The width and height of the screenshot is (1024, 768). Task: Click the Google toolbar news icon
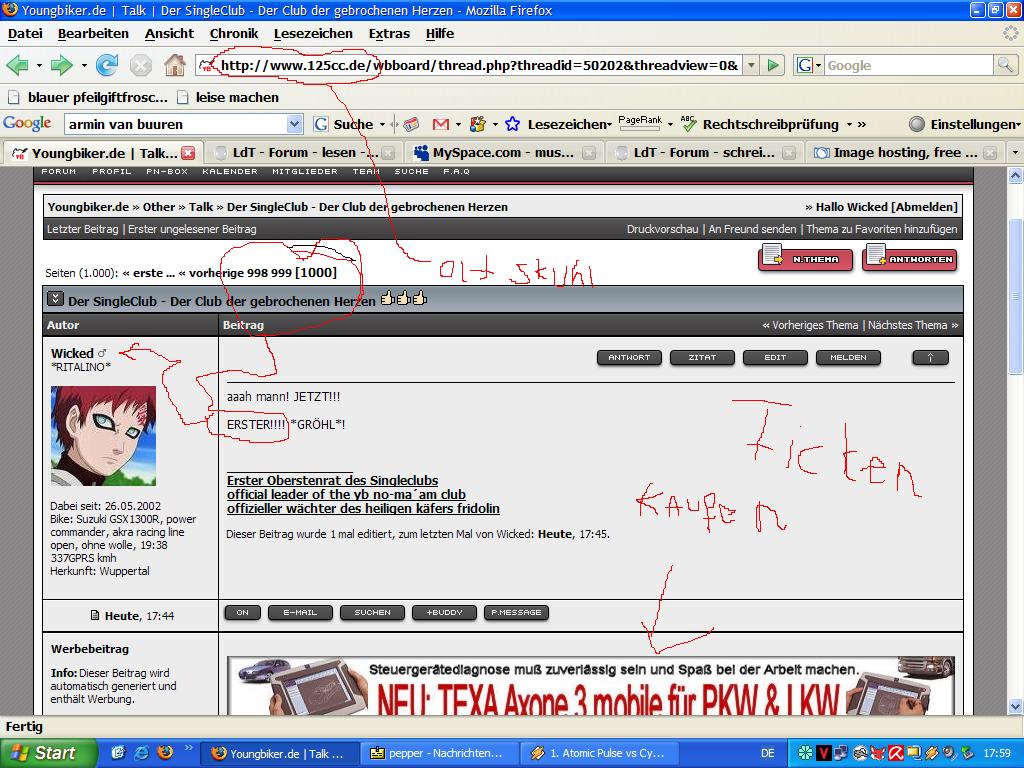(x=411, y=124)
